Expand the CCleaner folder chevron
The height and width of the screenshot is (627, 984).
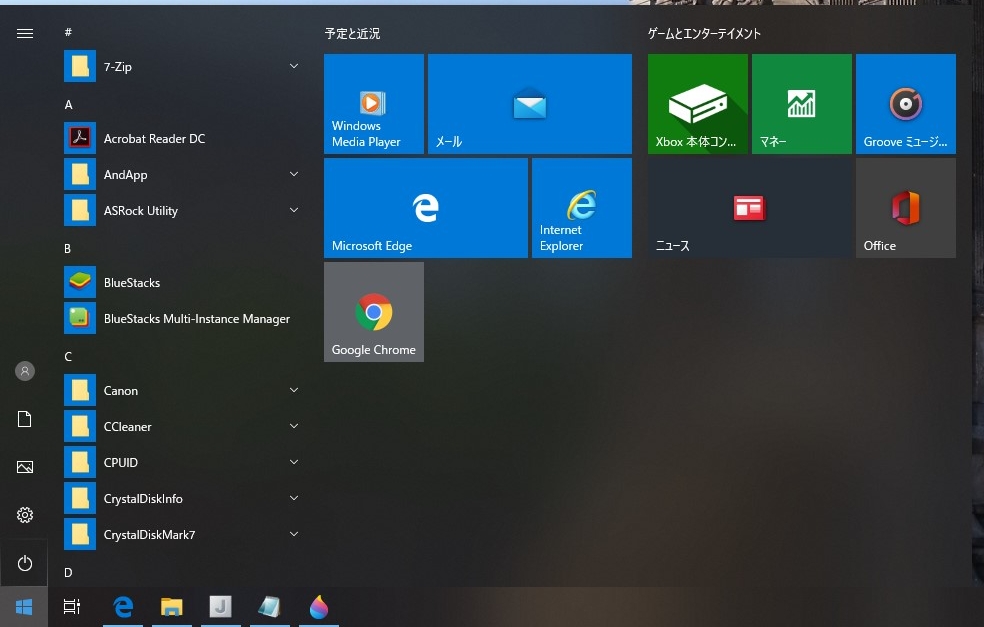coord(294,426)
